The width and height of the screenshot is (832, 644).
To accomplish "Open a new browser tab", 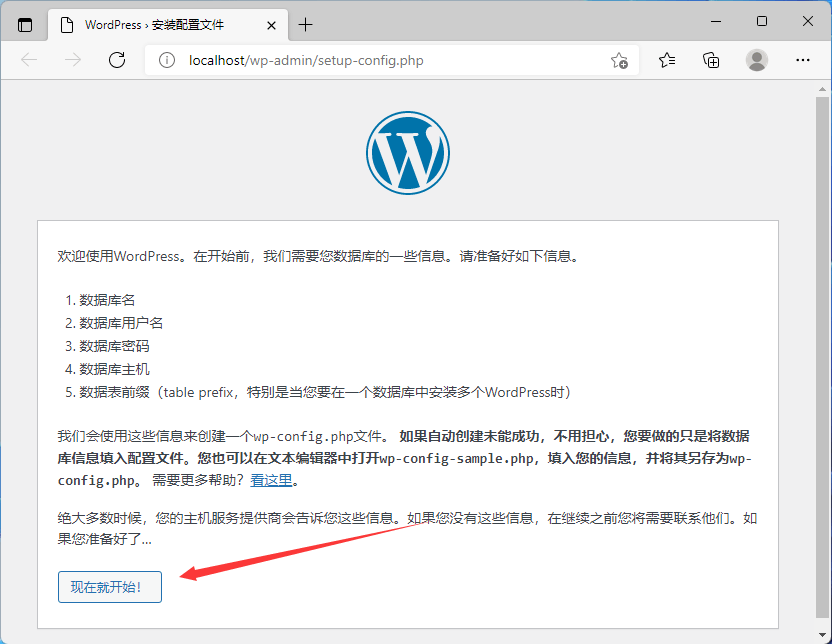I will click(x=306, y=25).
